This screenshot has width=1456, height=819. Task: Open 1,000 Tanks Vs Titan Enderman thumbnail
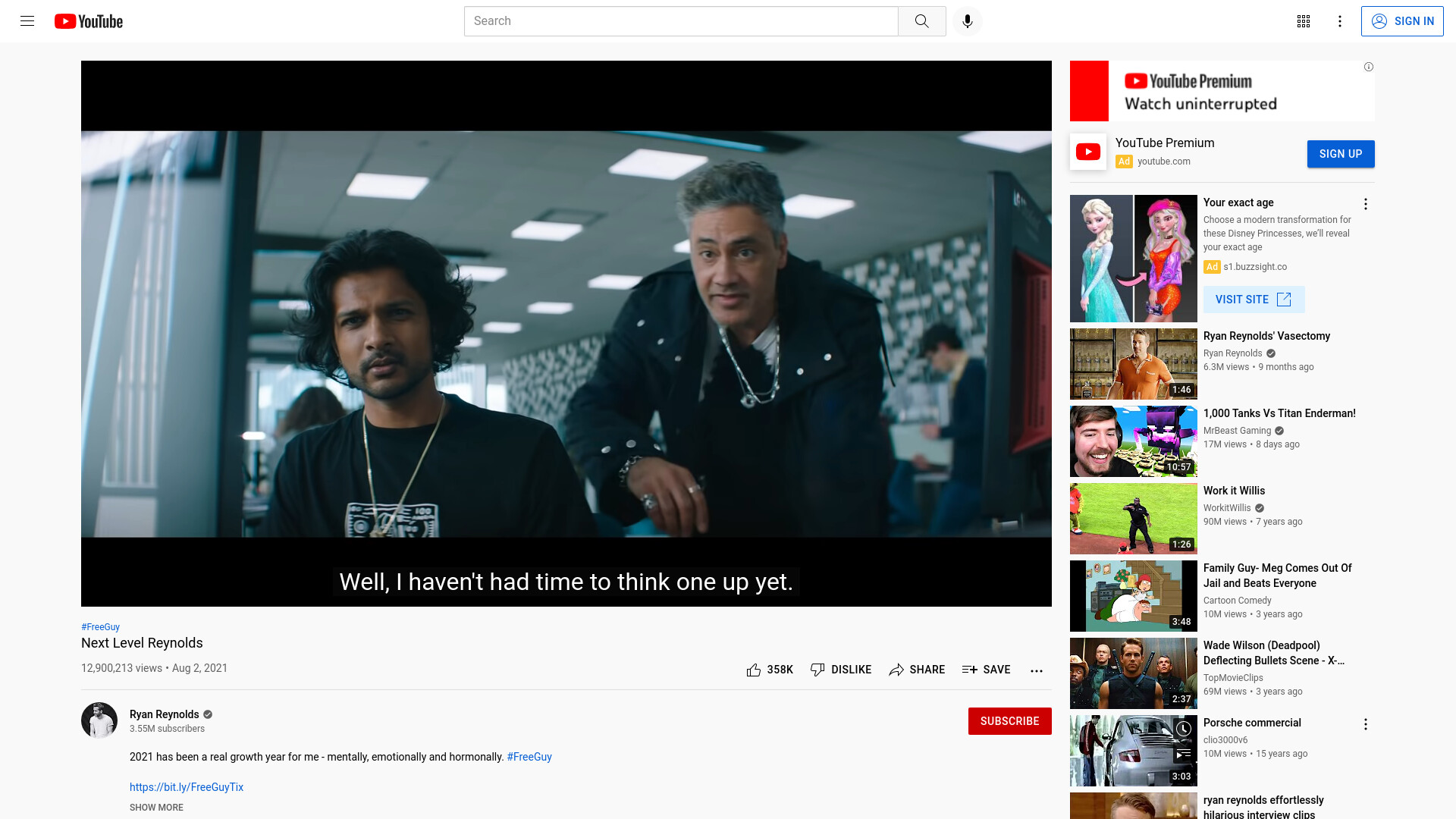point(1133,441)
